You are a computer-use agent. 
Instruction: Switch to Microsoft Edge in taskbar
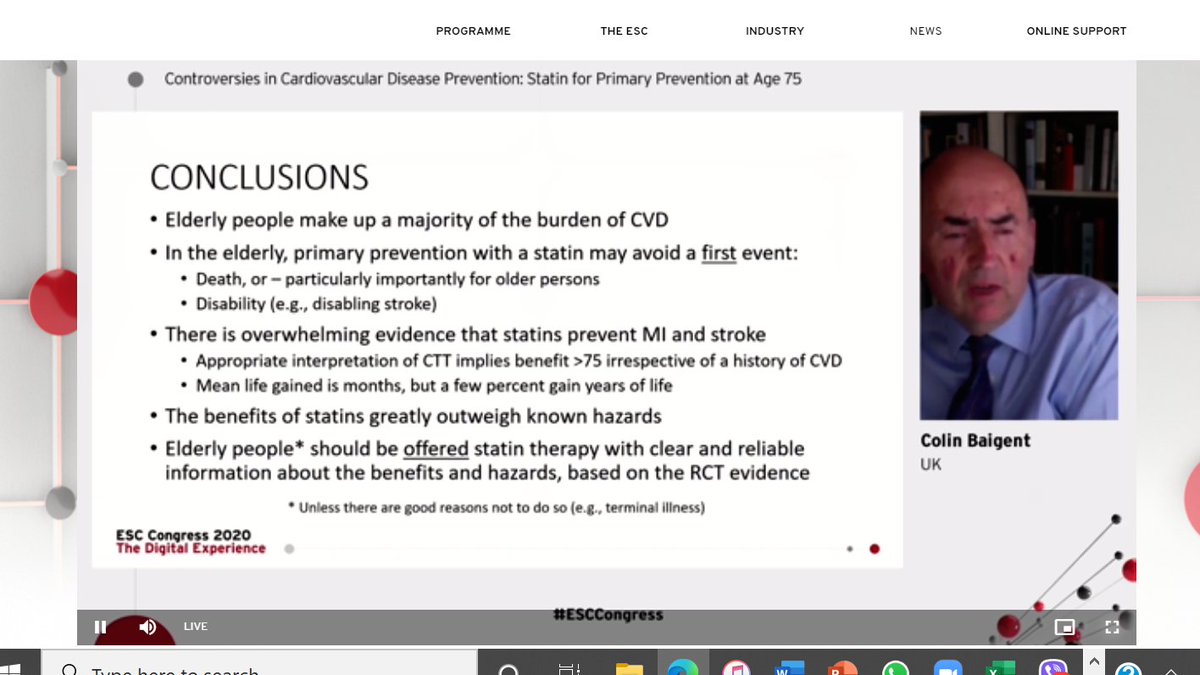coord(683,668)
